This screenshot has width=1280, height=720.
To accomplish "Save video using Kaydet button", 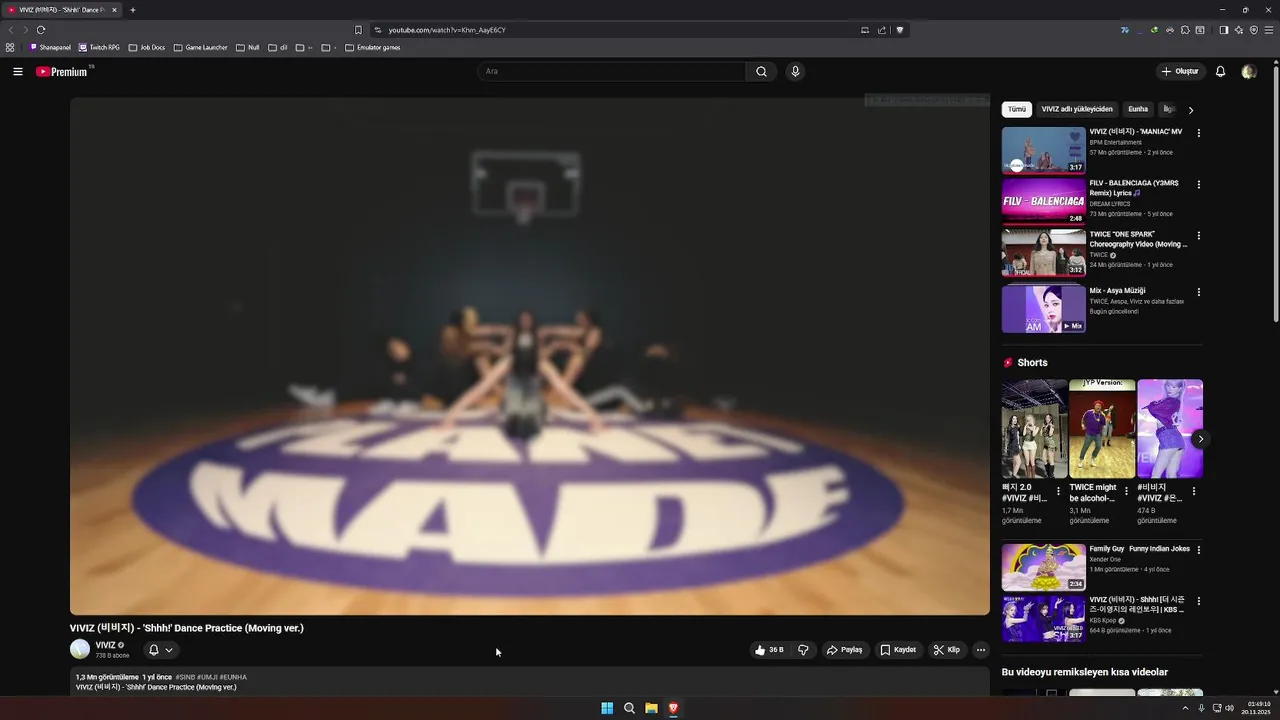I will point(898,650).
